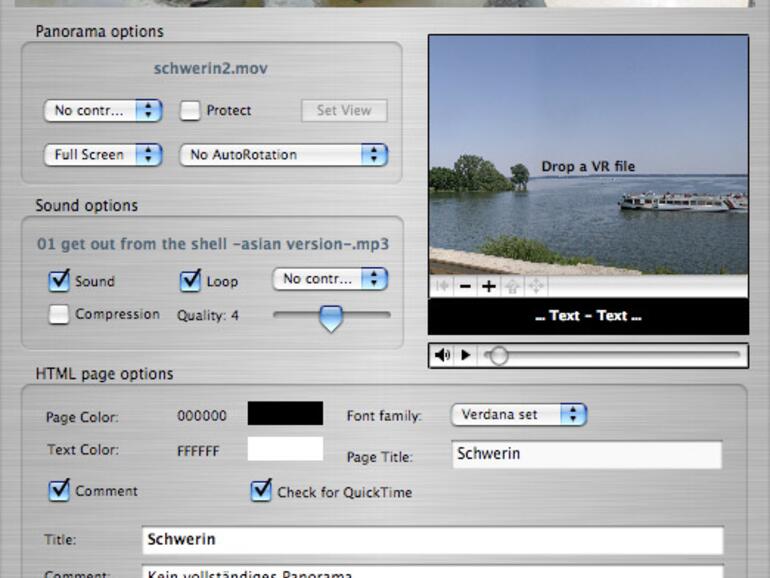The width and height of the screenshot is (770, 578).
Task: Click the white Text Color swatch
Action: (x=285, y=449)
